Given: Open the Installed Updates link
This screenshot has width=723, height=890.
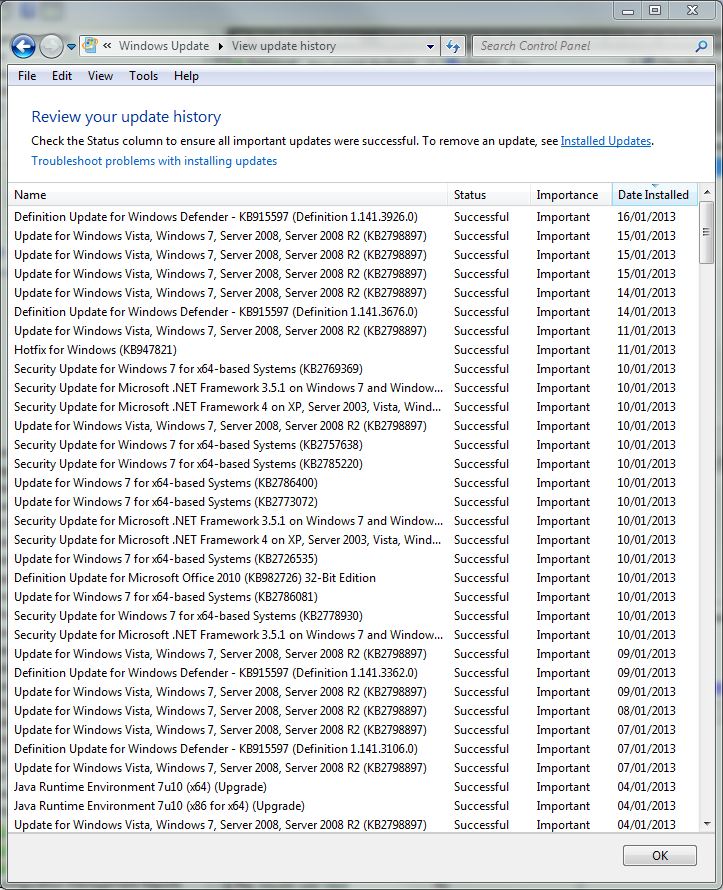Looking at the screenshot, I should click(x=606, y=141).
